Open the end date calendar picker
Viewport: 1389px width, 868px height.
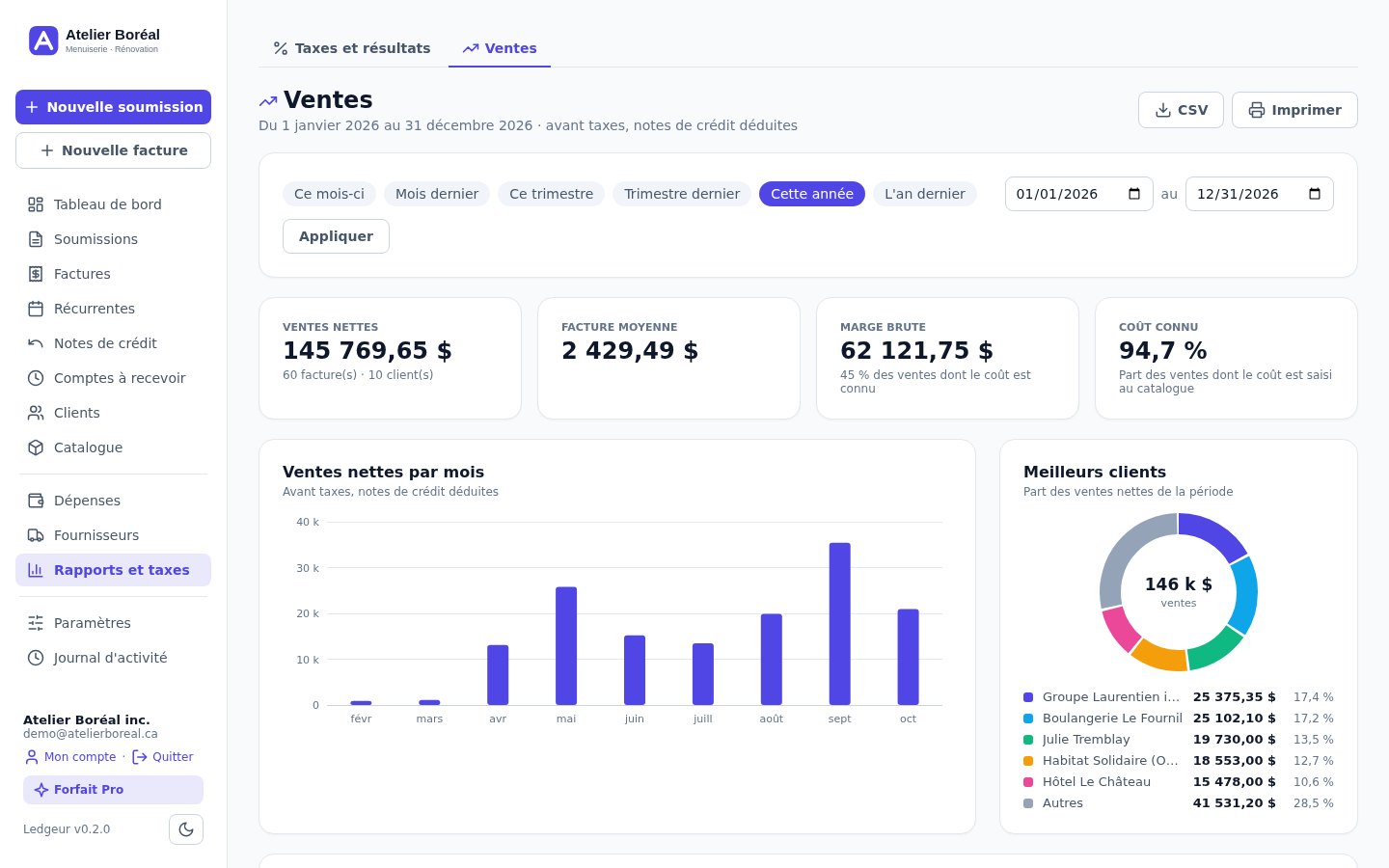coord(1315,194)
